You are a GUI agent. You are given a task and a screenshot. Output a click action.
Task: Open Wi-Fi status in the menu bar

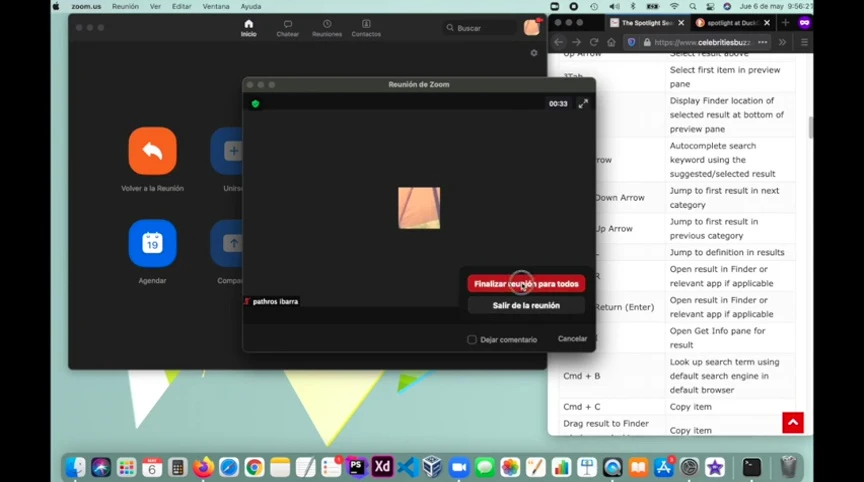(674, 7)
